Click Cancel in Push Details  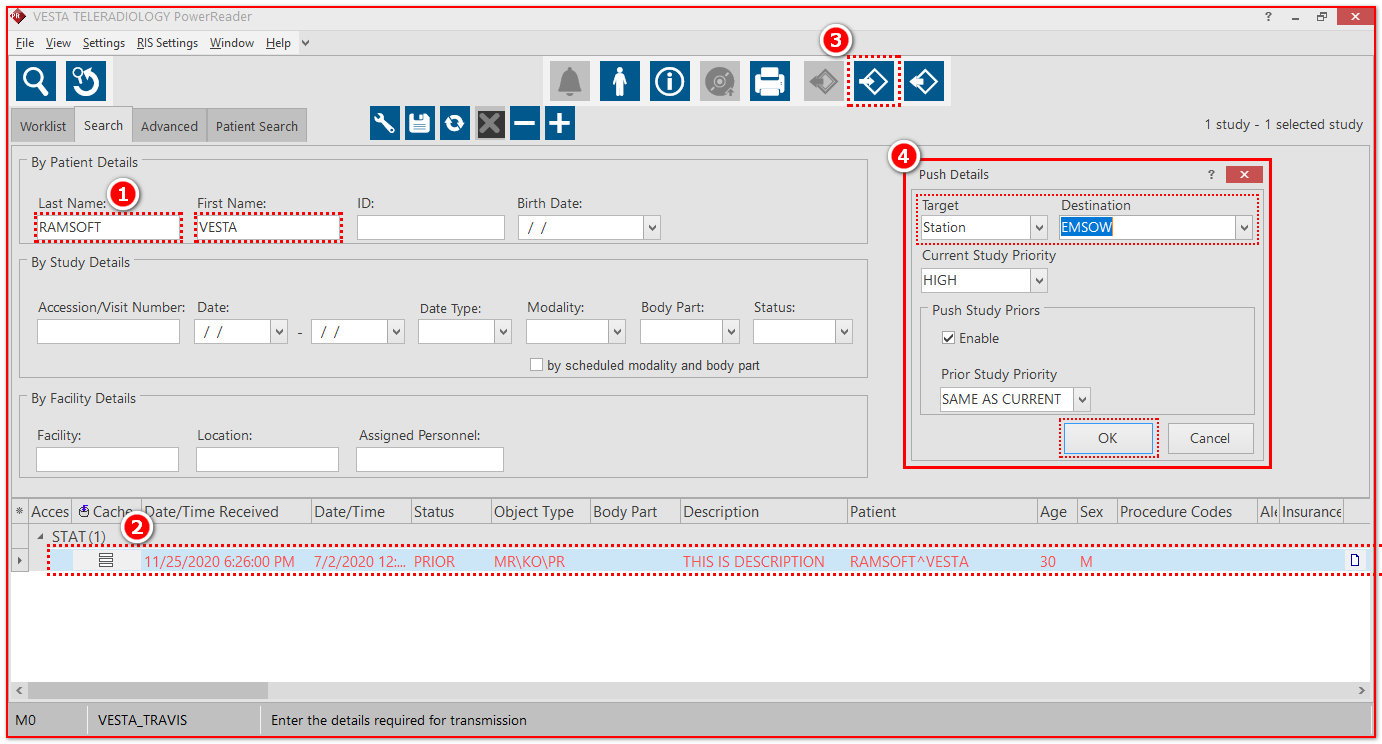1210,438
